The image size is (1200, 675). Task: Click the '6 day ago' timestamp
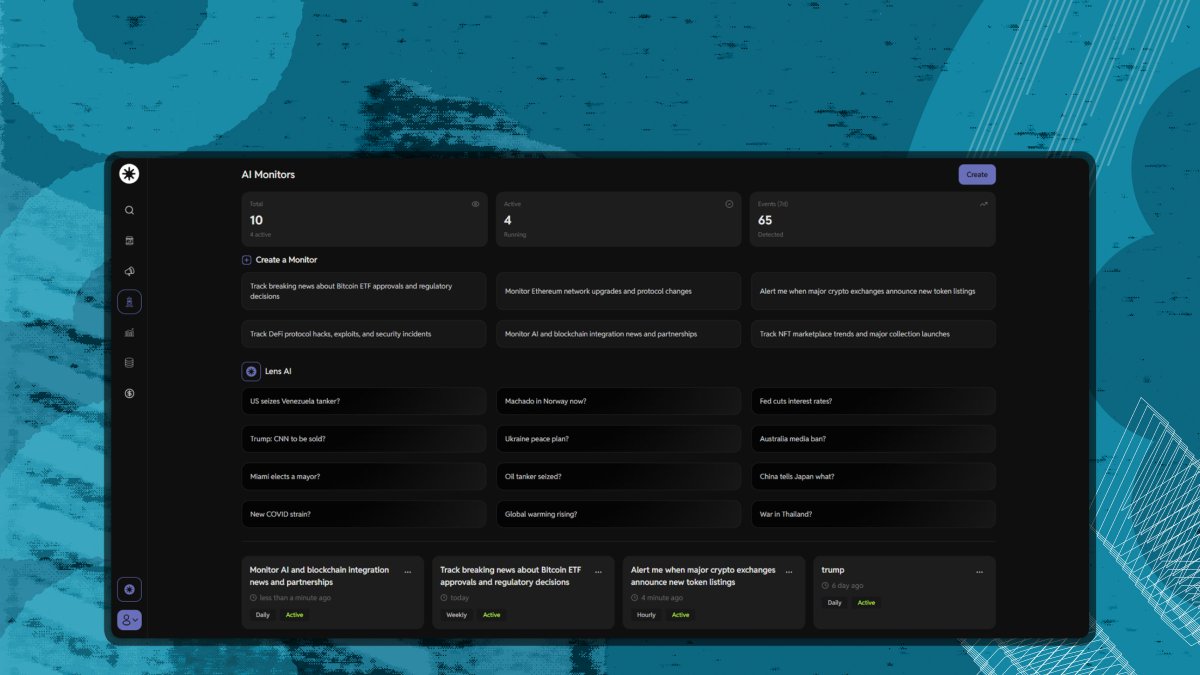[x=847, y=586]
